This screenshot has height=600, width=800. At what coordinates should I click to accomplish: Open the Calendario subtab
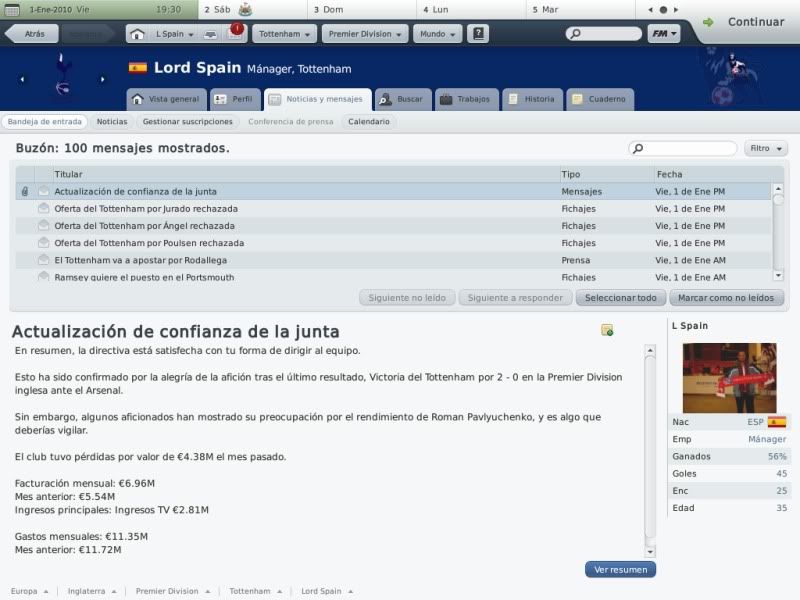click(368, 121)
